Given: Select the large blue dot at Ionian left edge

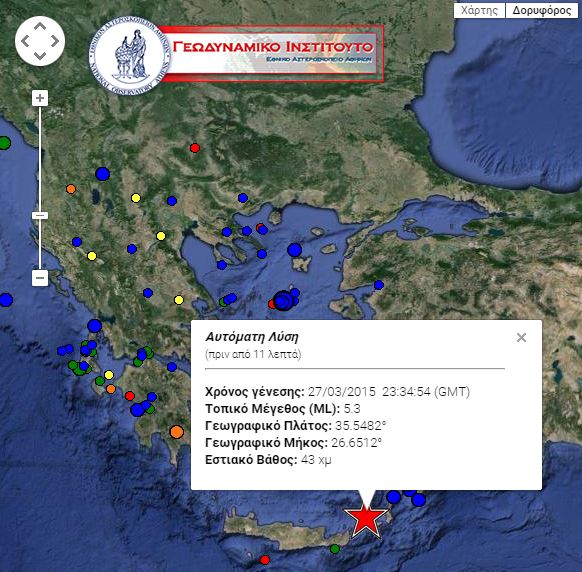Looking at the screenshot, I should point(6,300).
